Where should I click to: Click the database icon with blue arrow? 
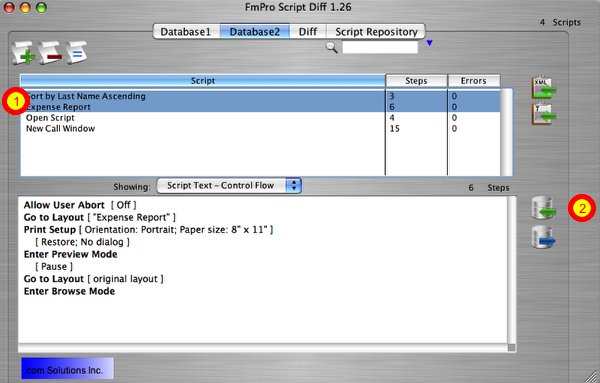click(x=543, y=237)
